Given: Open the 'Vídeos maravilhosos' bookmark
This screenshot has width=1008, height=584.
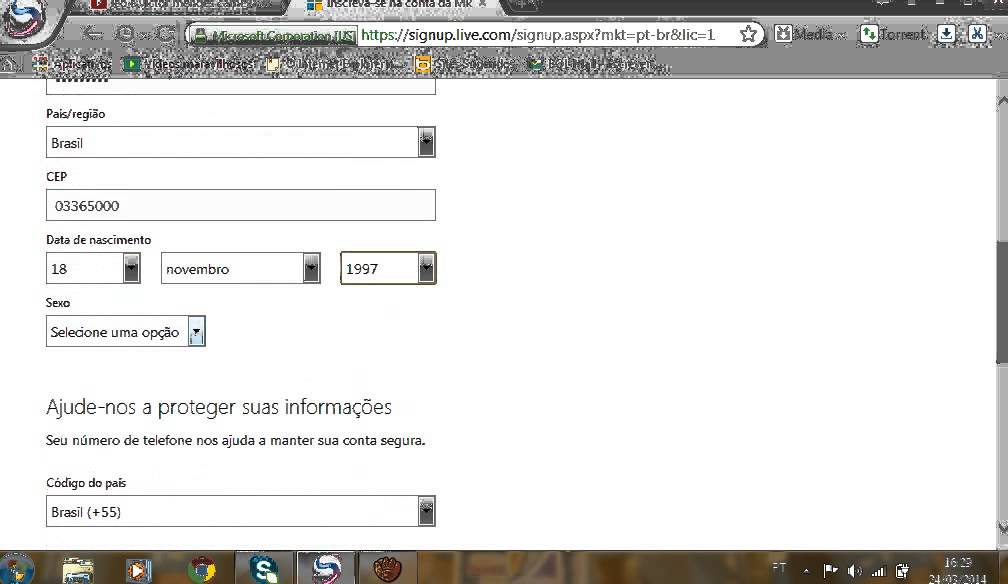Looking at the screenshot, I should click(x=189, y=64).
